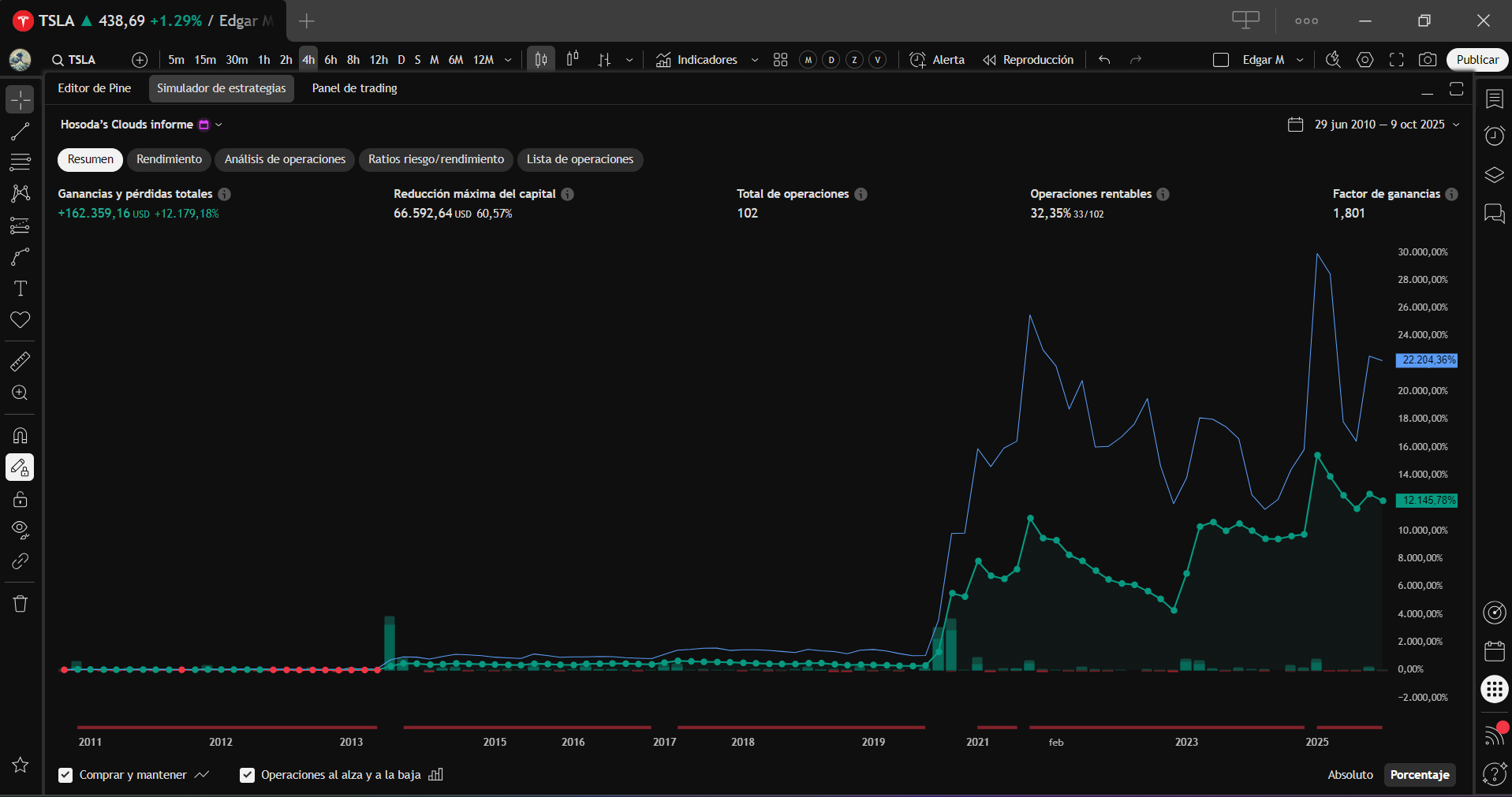Expand the timeframe intervals dropdown arrow
1512x797 pixels.
508,60
